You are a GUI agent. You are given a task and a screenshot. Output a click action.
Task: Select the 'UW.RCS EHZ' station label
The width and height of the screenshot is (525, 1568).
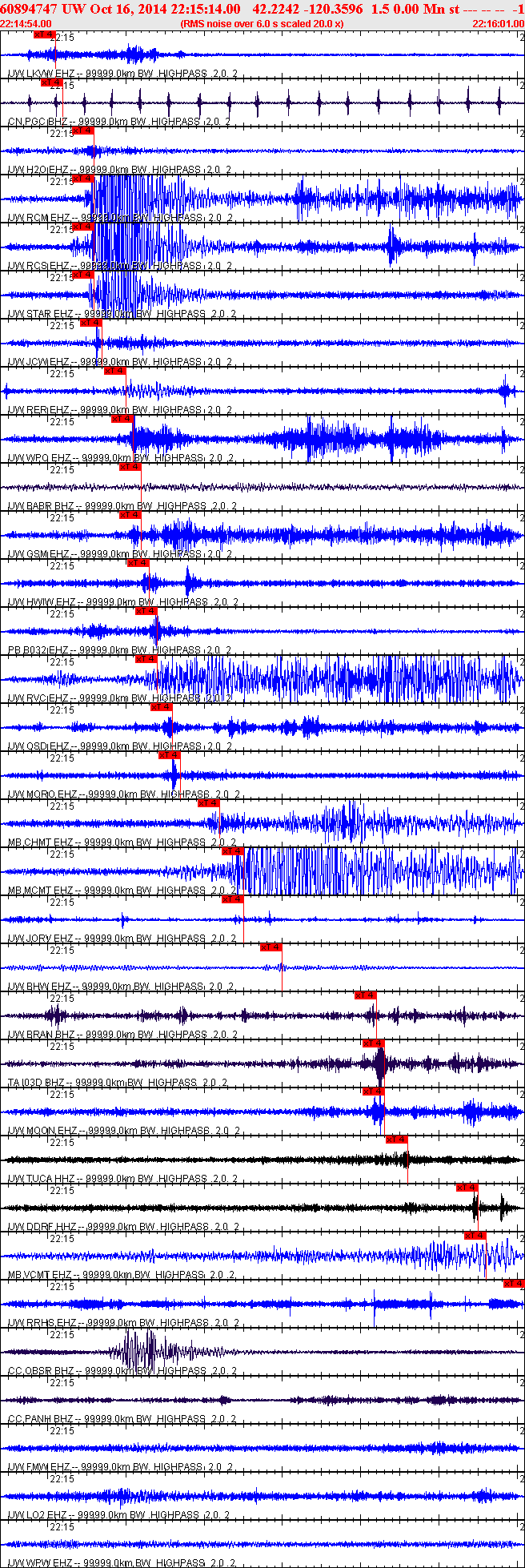38,266
